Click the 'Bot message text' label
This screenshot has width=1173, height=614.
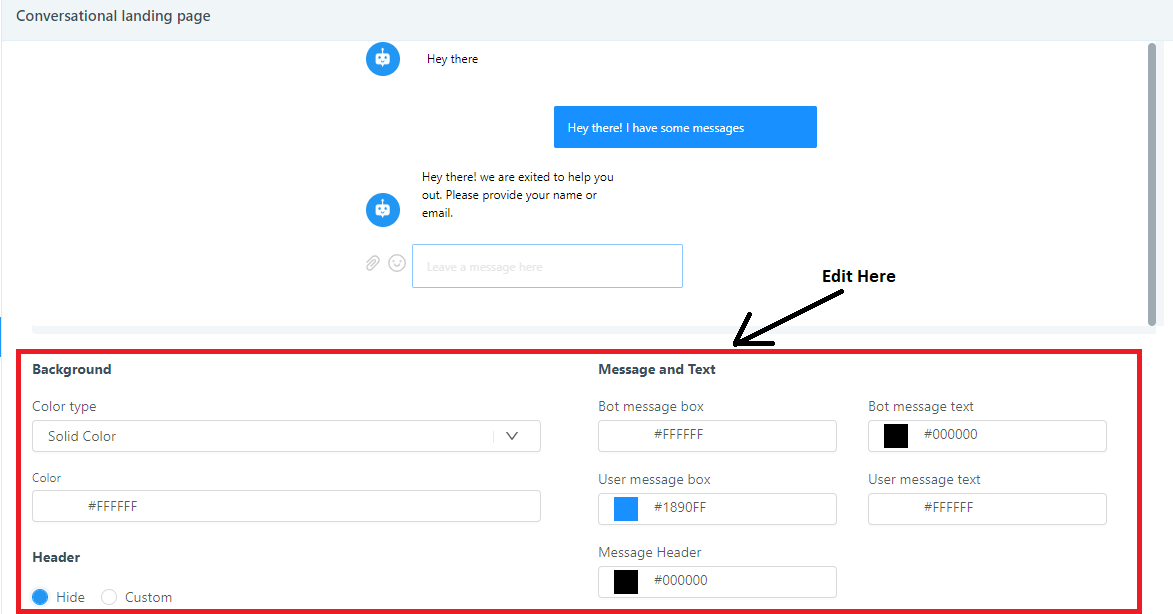(921, 407)
